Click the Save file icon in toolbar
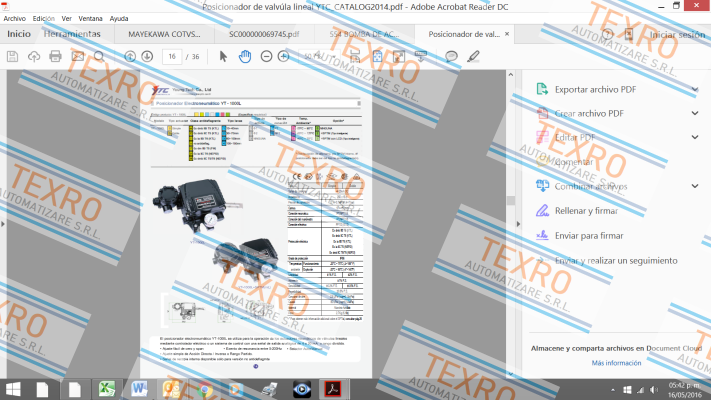This screenshot has height=400, width=711. pos(12,56)
